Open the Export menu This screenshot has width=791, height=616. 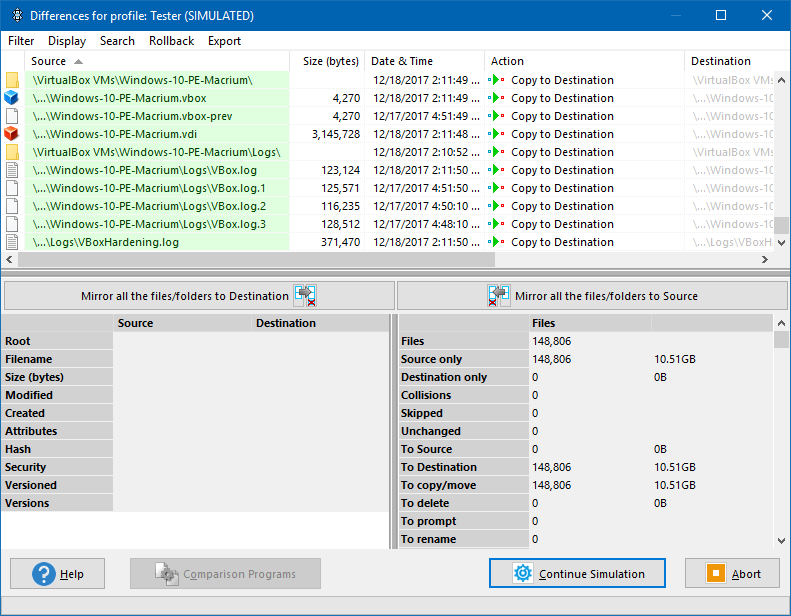click(224, 41)
